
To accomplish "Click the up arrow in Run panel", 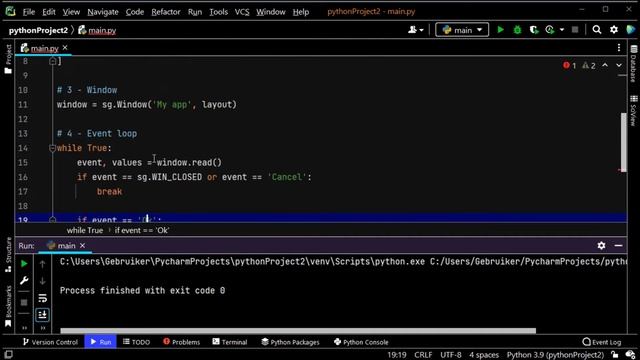I will point(42,264).
